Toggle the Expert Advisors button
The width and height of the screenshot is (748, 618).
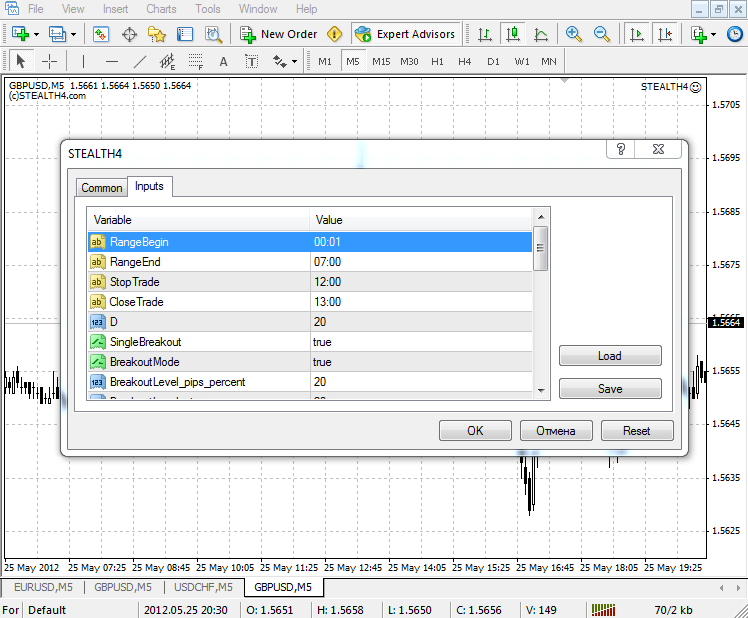click(406, 34)
